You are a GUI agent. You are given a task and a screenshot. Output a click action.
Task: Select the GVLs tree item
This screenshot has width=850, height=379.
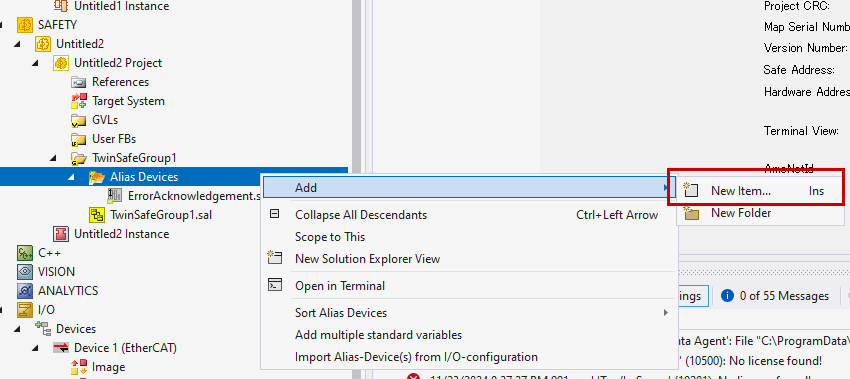coord(105,120)
